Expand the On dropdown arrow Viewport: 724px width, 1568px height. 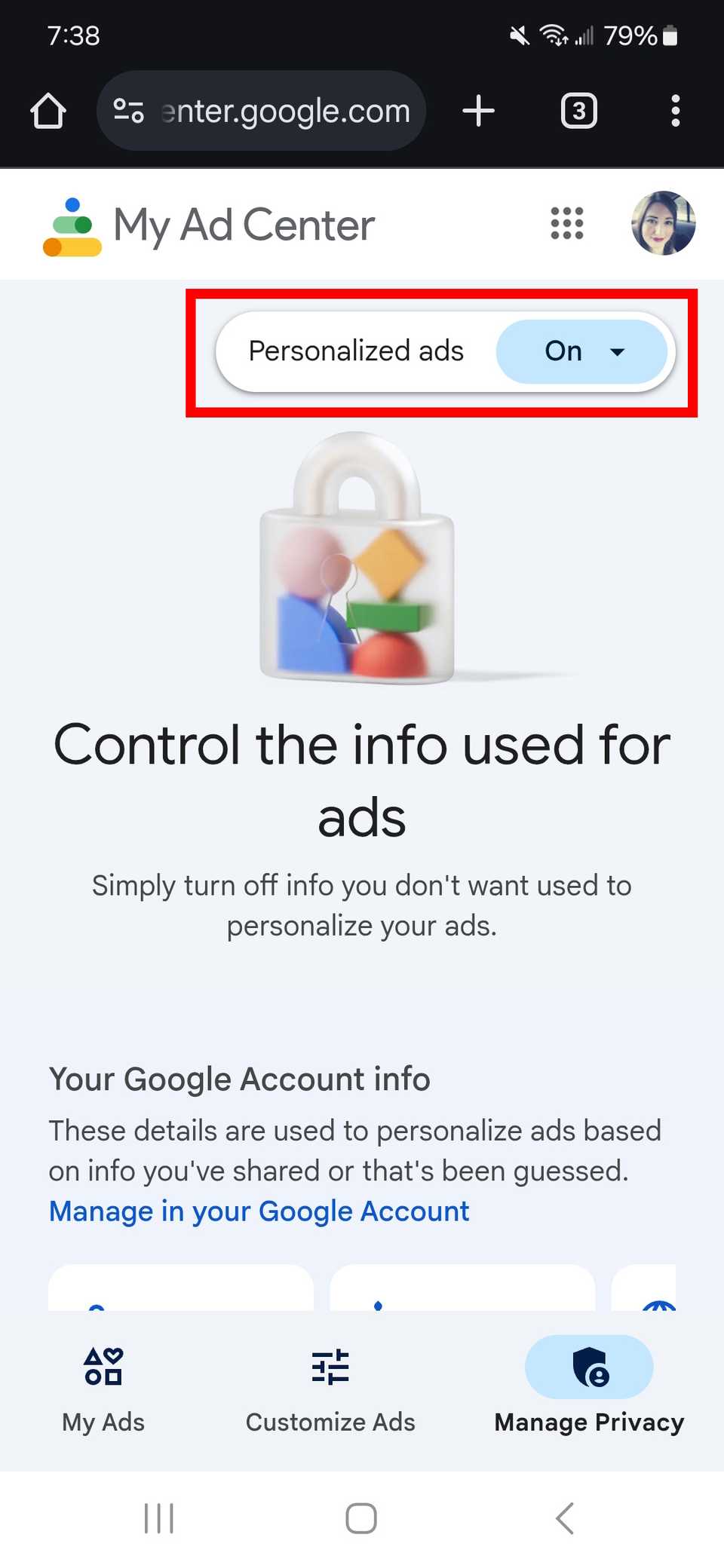[618, 351]
